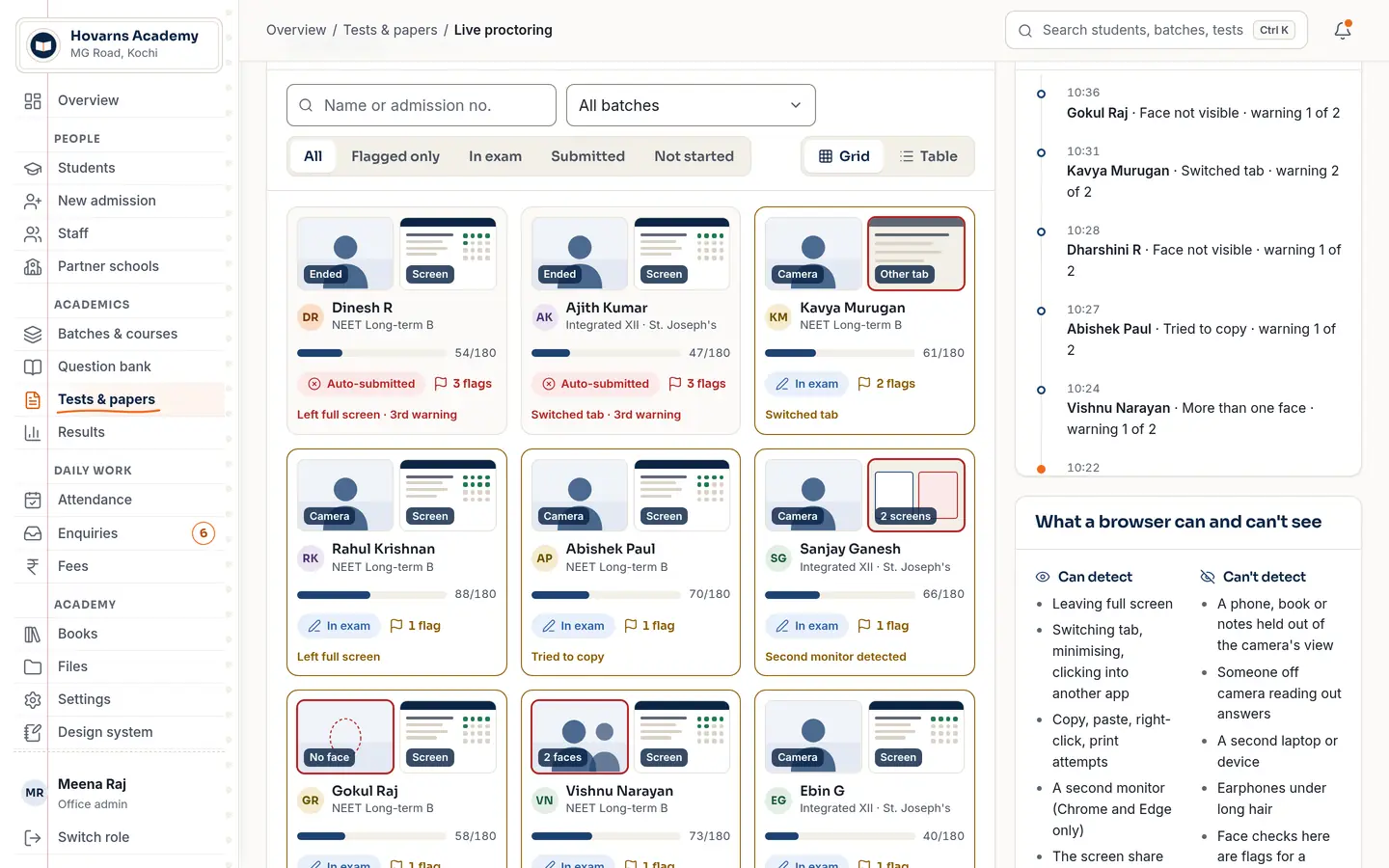Screen dimensions: 1389x868
Task: Click the Question bank book icon
Action: (33, 366)
